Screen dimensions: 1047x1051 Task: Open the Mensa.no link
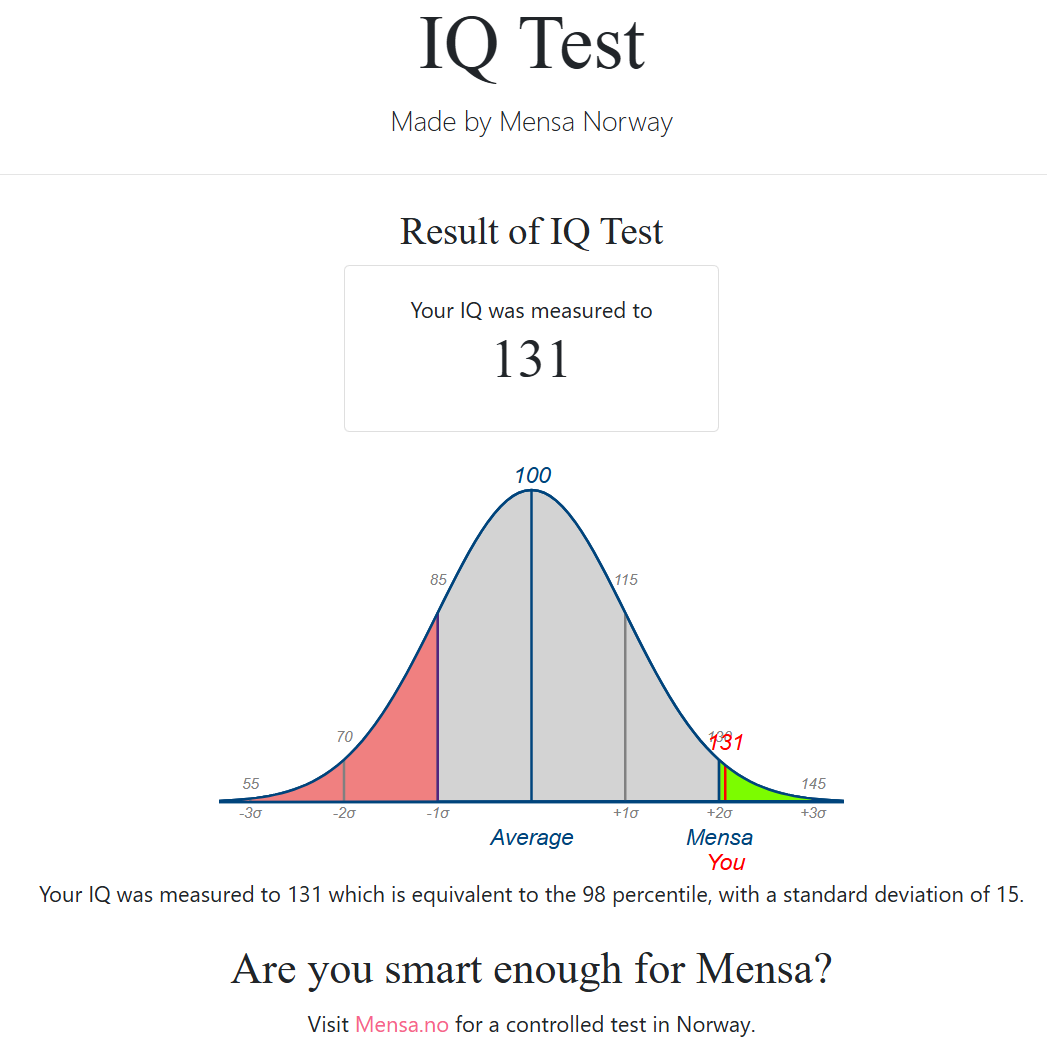click(x=402, y=1024)
